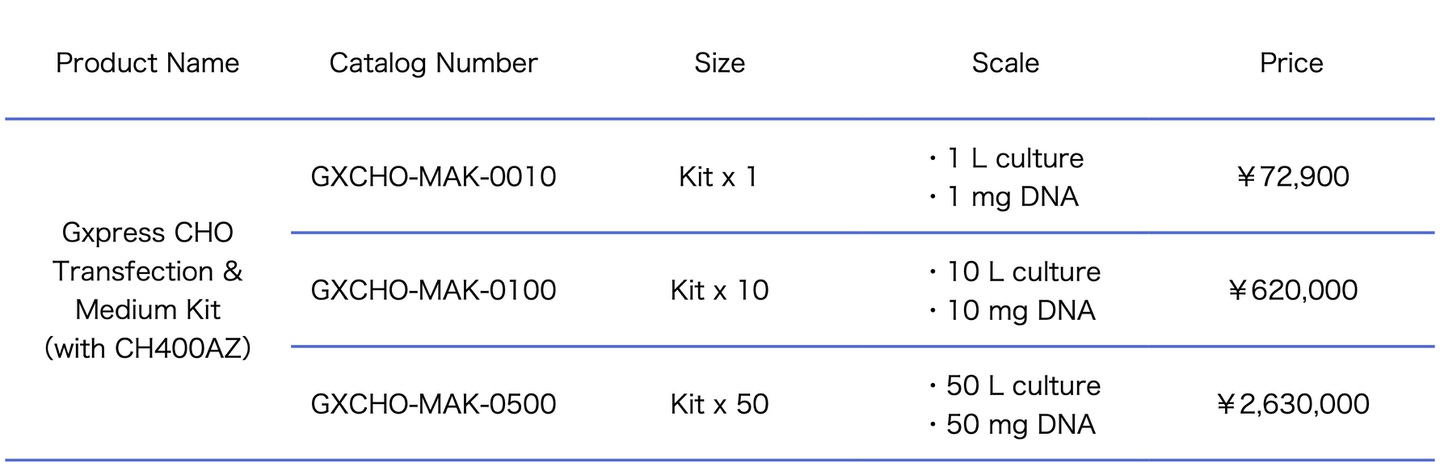Click the 10 mg DNA scale text

pyautogui.click(x=1018, y=310)
